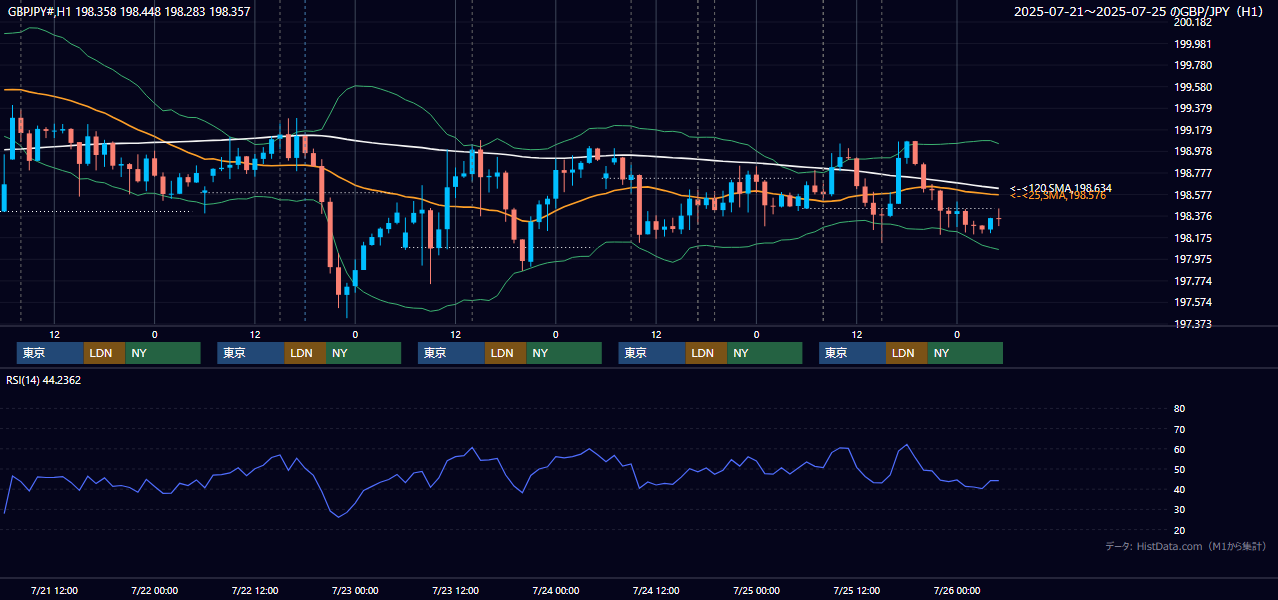
Task: Click the 199.580 price axis value
Action: pyautogui.click(x=1192, y=87)
